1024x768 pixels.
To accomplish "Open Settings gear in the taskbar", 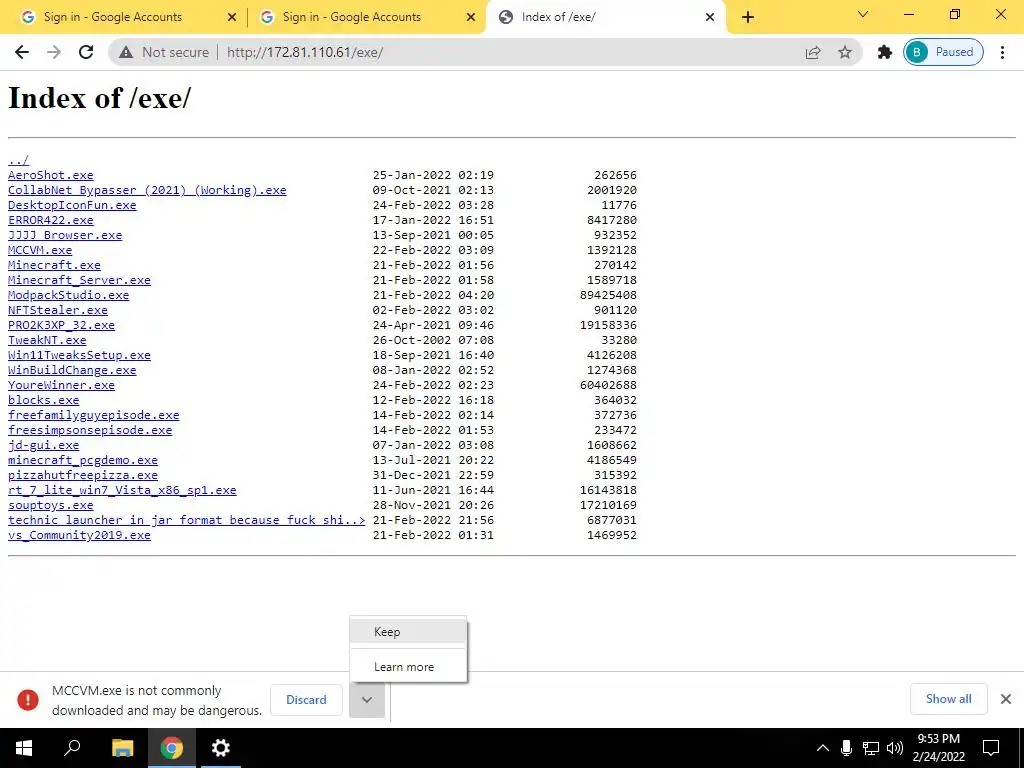I will tap(221, 748).
